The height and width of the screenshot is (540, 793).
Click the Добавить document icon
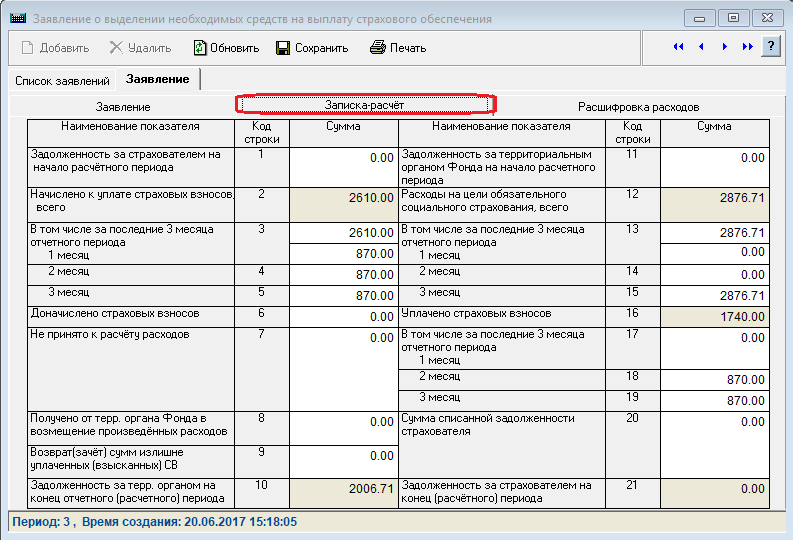pos(27,48)
